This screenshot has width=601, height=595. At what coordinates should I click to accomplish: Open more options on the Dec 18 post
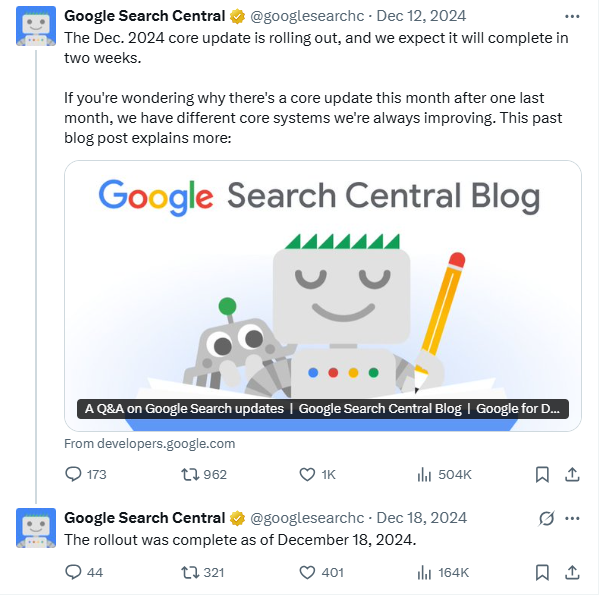(572, 518)
